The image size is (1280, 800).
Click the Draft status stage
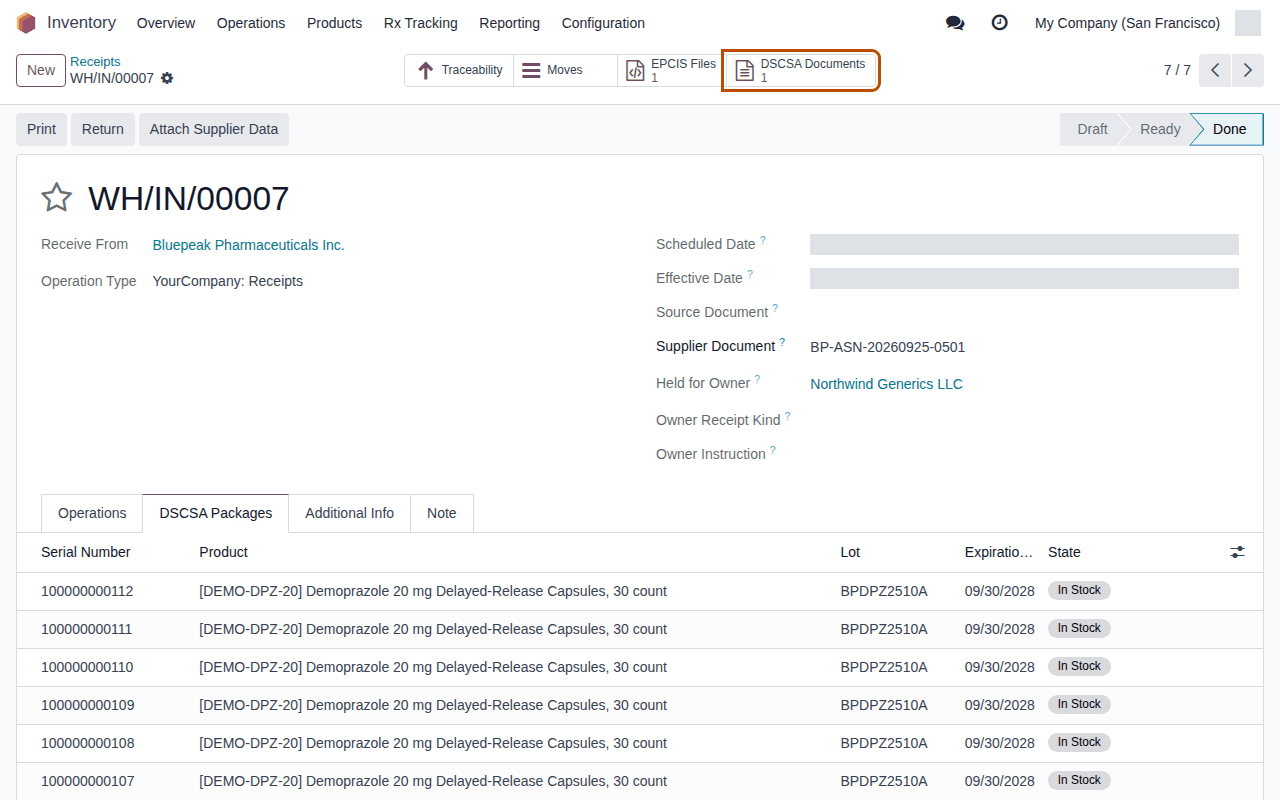click(1092, 129)
